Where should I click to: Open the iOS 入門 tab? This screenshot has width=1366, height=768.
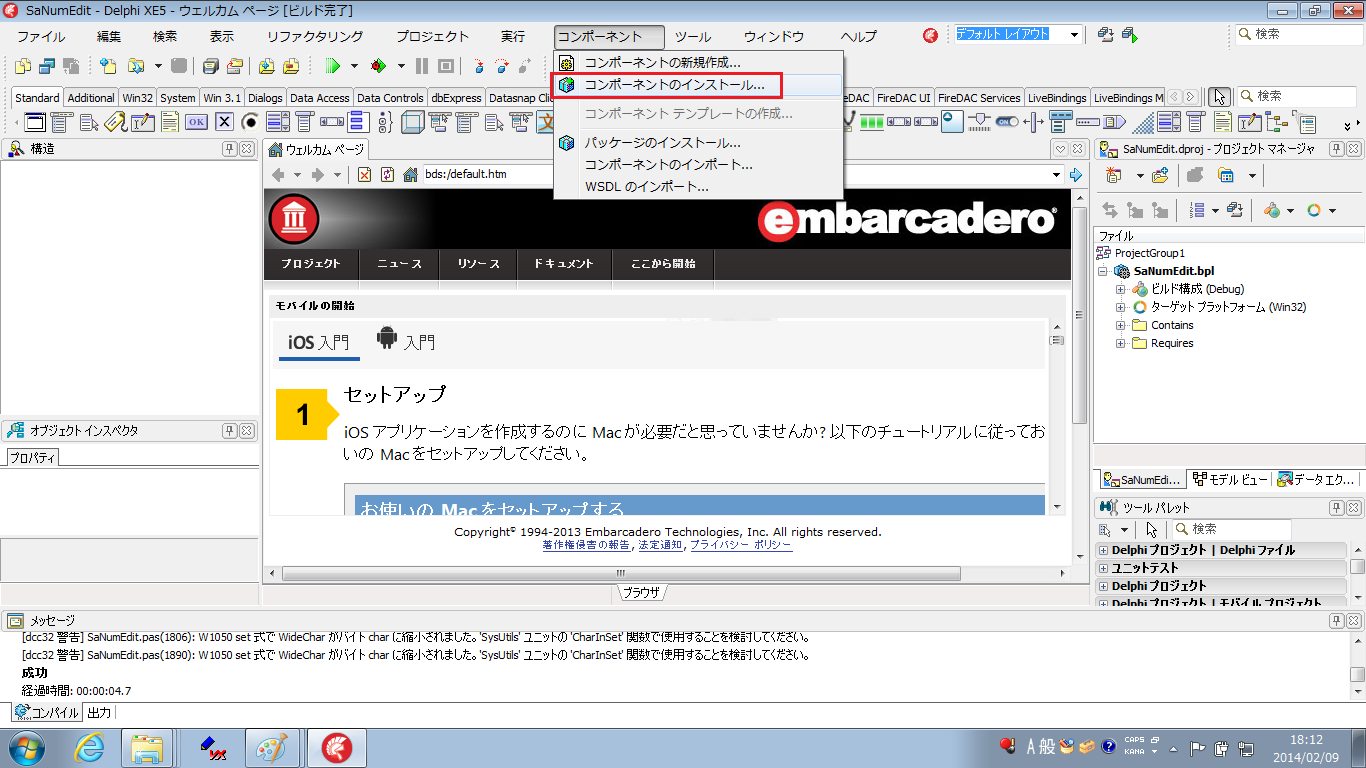319,342
